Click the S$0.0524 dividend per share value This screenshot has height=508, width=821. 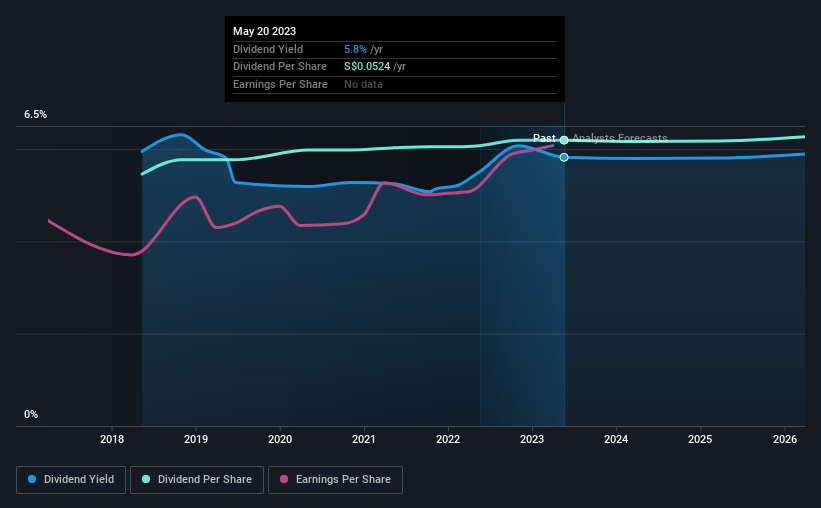(367, 67)
